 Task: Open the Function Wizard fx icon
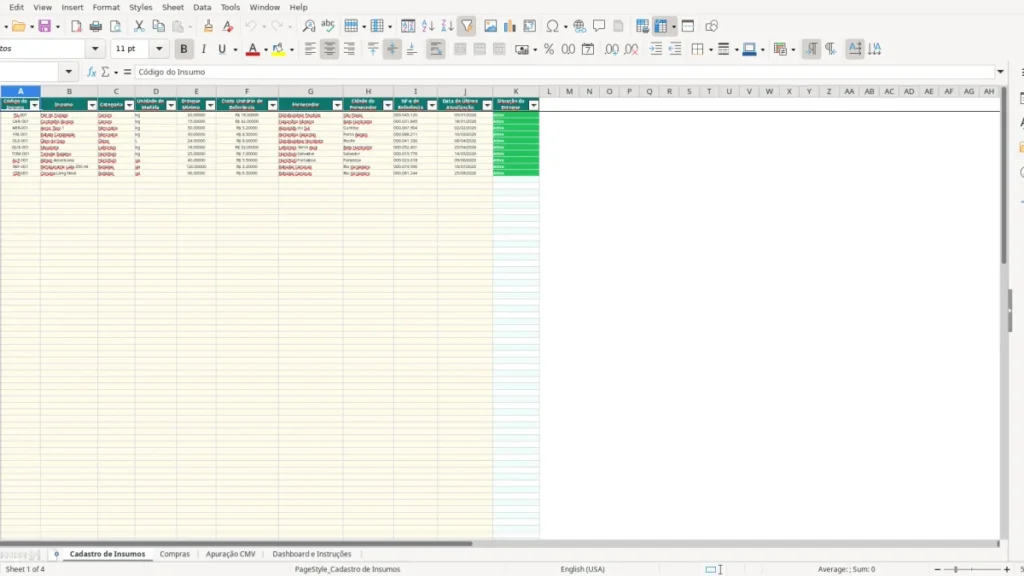pos(91,72)
